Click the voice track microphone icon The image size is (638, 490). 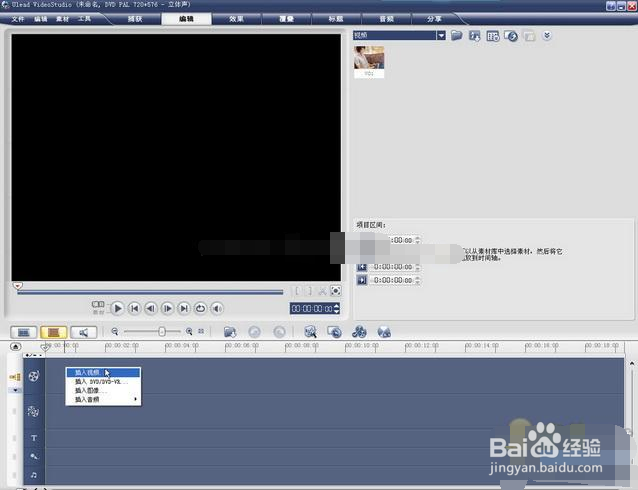tap(34, 456)
